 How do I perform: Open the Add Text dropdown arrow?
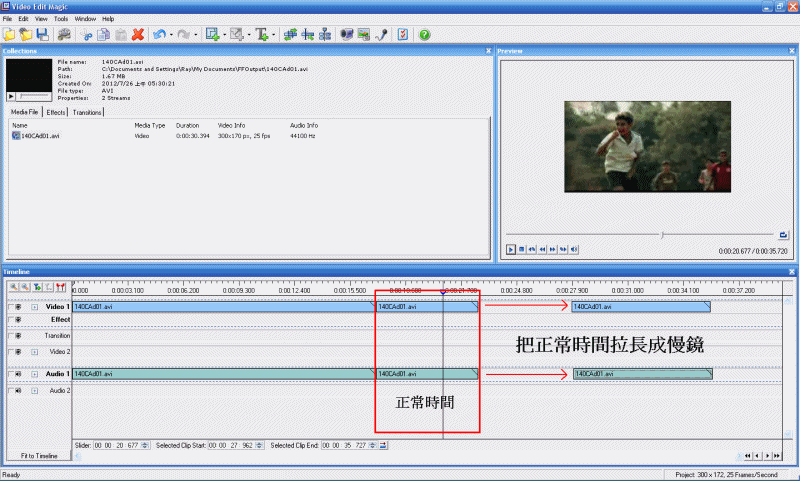pos(273,35)
